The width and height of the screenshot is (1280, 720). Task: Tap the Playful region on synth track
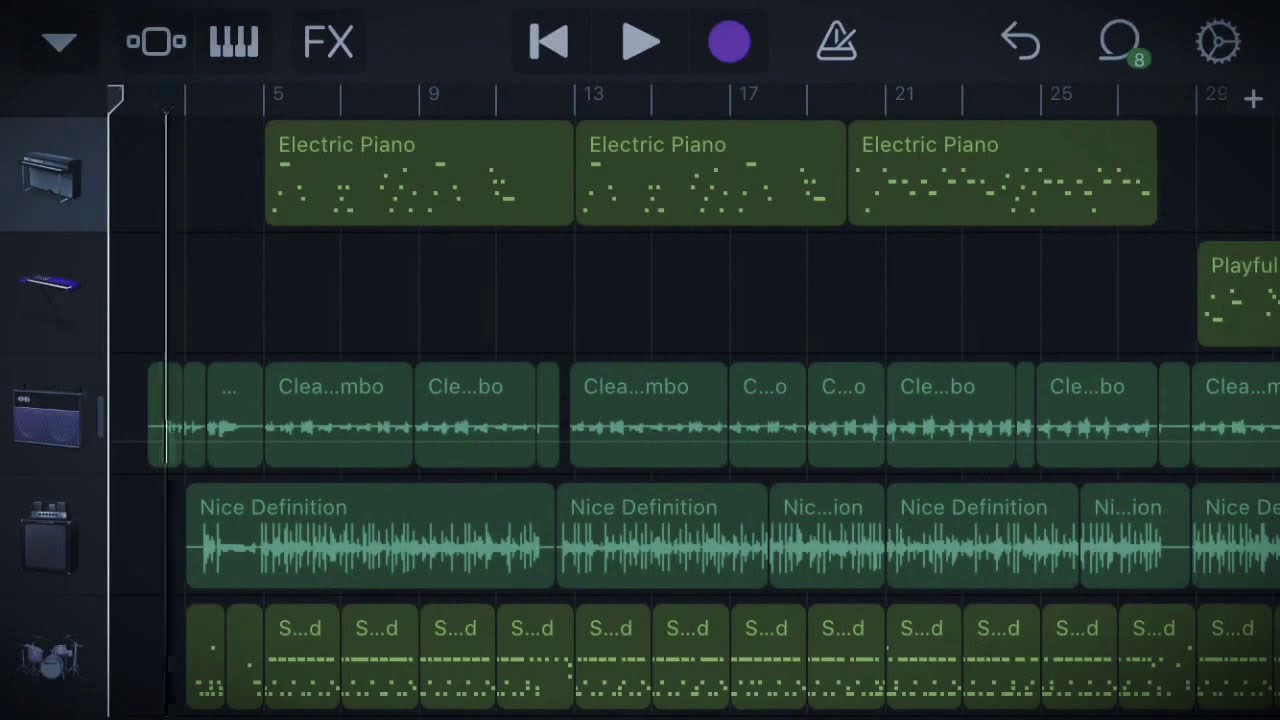1239,293
